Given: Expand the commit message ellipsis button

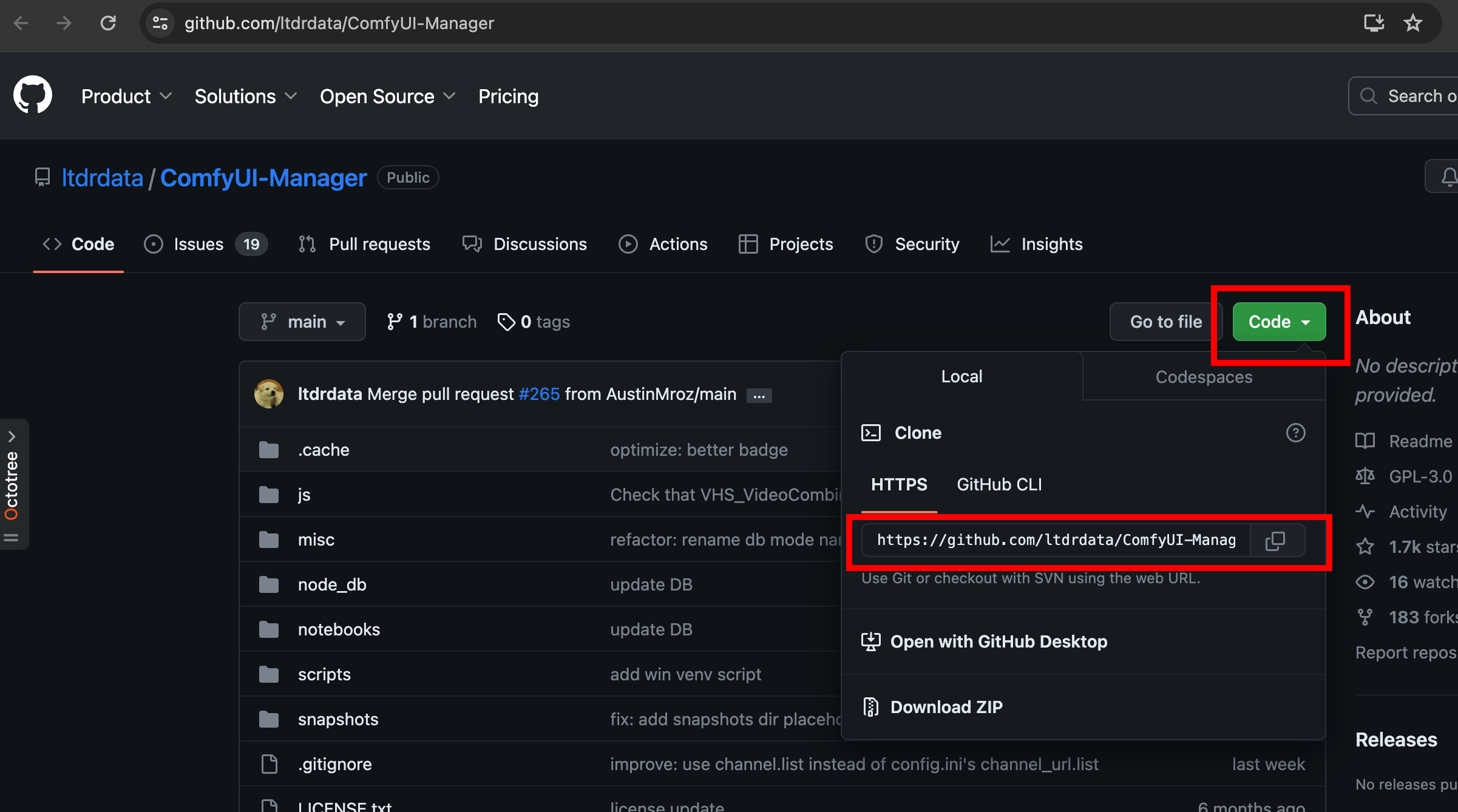Looking at the screenshot, I should pos(759,396).
